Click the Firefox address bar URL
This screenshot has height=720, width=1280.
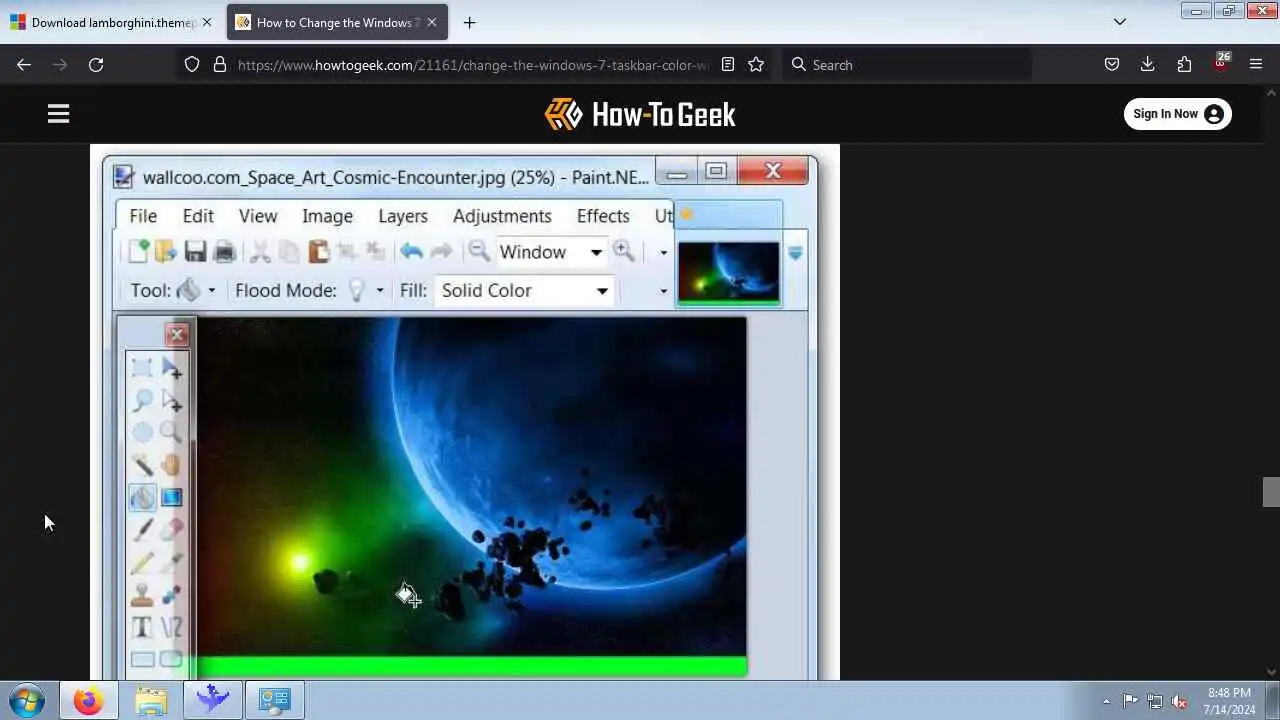point(473,64)
